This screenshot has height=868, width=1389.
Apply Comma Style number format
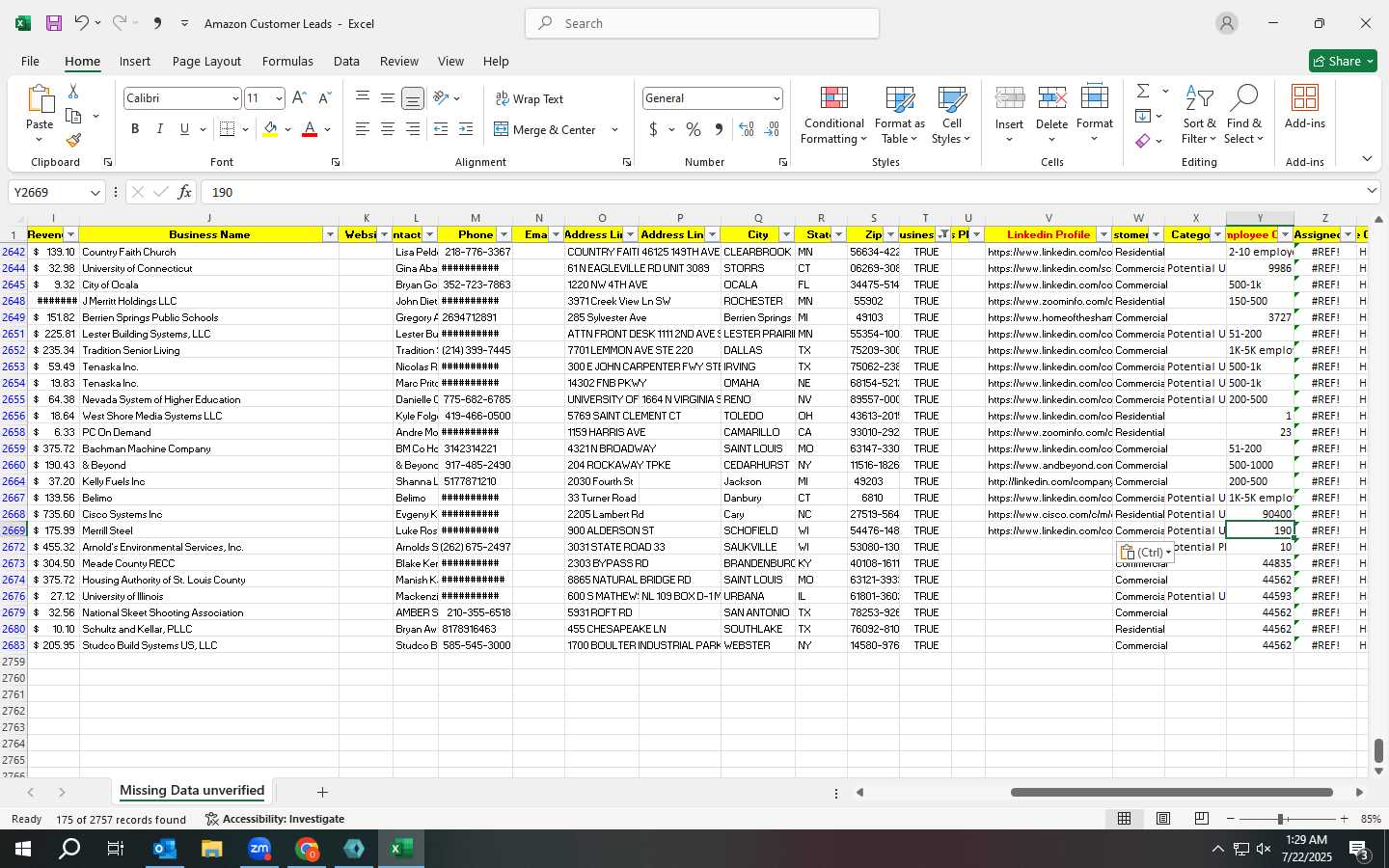[719, 129]
